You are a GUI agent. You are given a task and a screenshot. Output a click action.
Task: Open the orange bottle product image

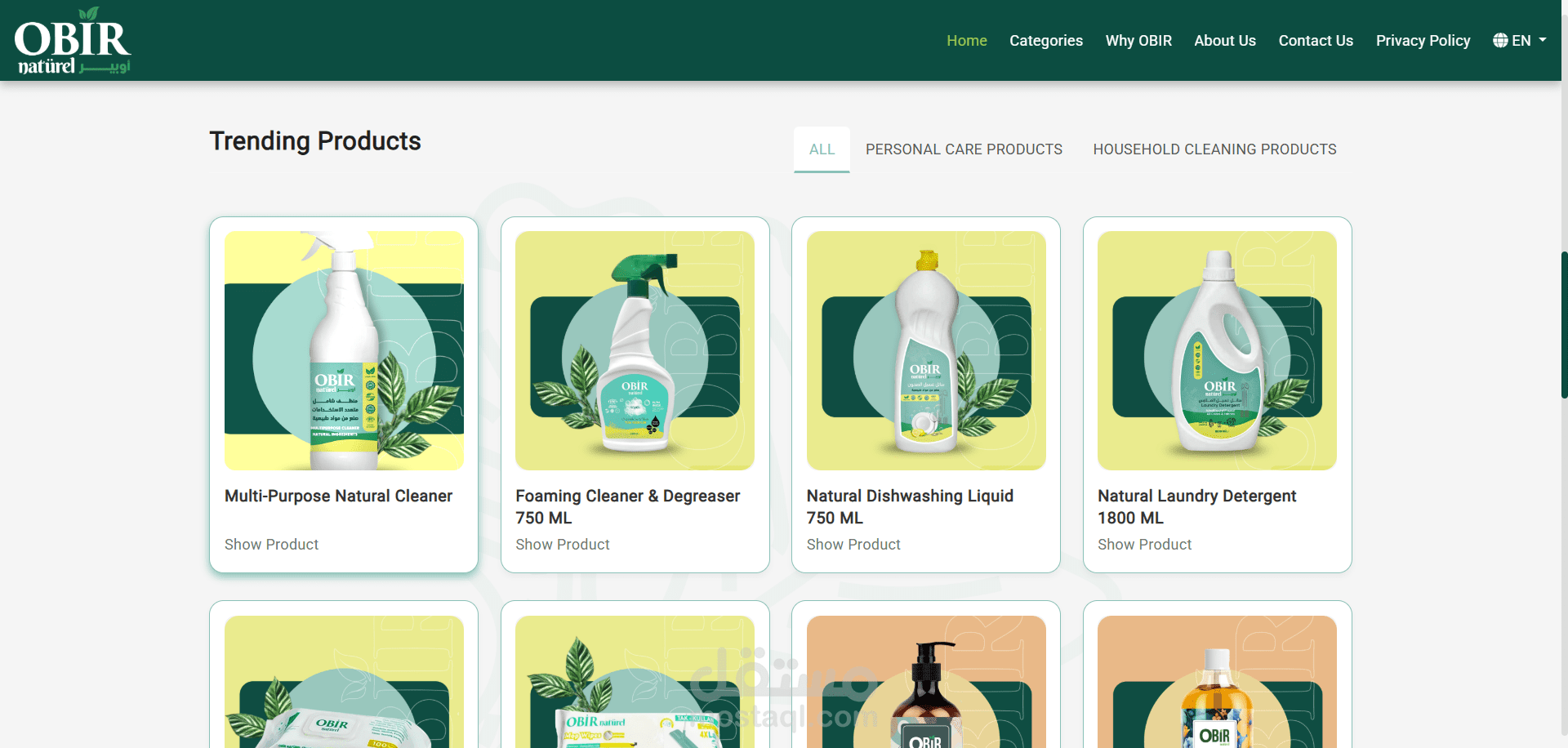pyautogui.click(x=1217, y=682)
